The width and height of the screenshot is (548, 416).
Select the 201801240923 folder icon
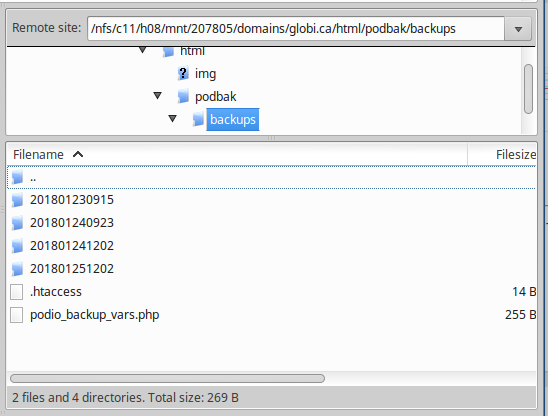17,223
